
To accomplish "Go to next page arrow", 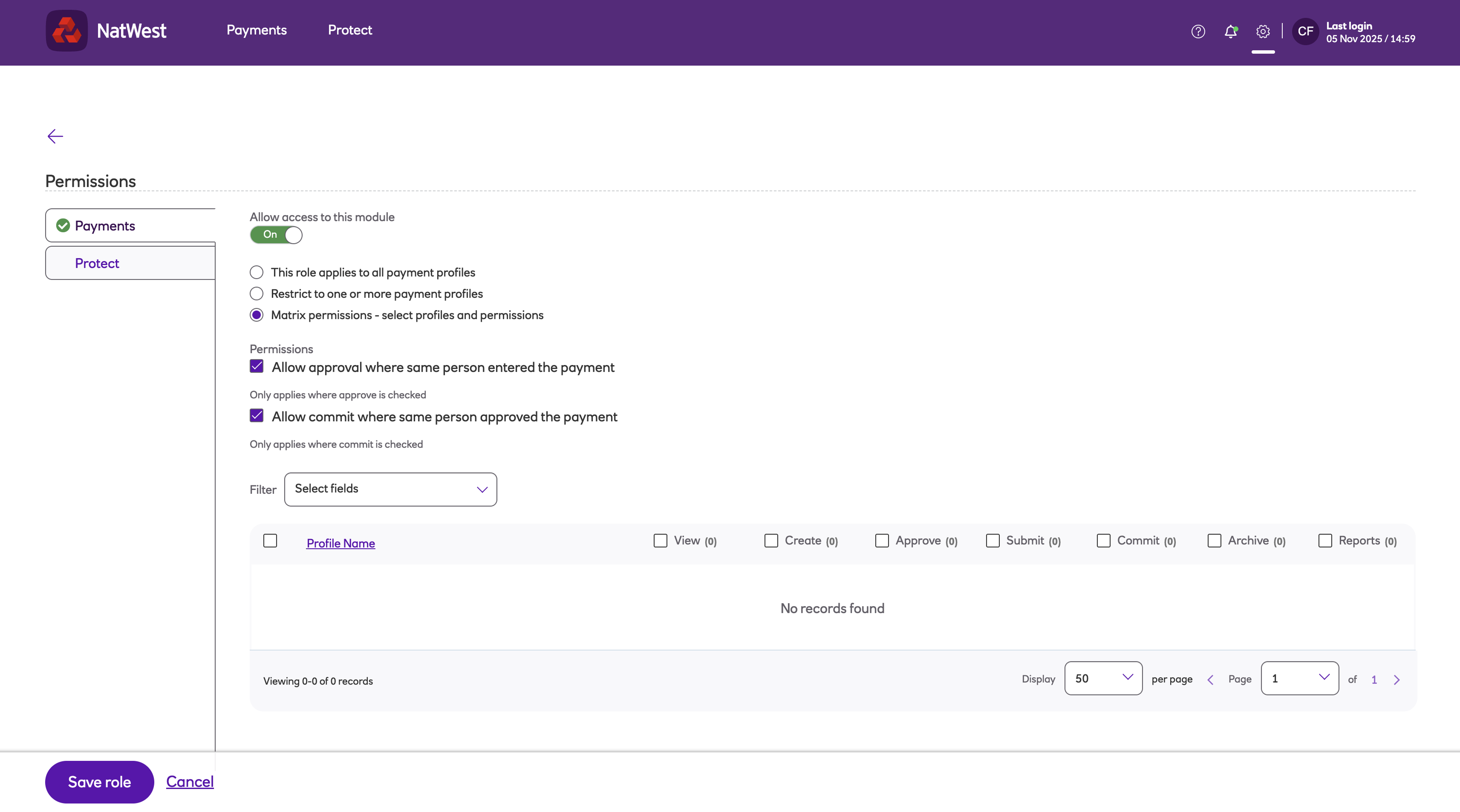I will 1397,680.
